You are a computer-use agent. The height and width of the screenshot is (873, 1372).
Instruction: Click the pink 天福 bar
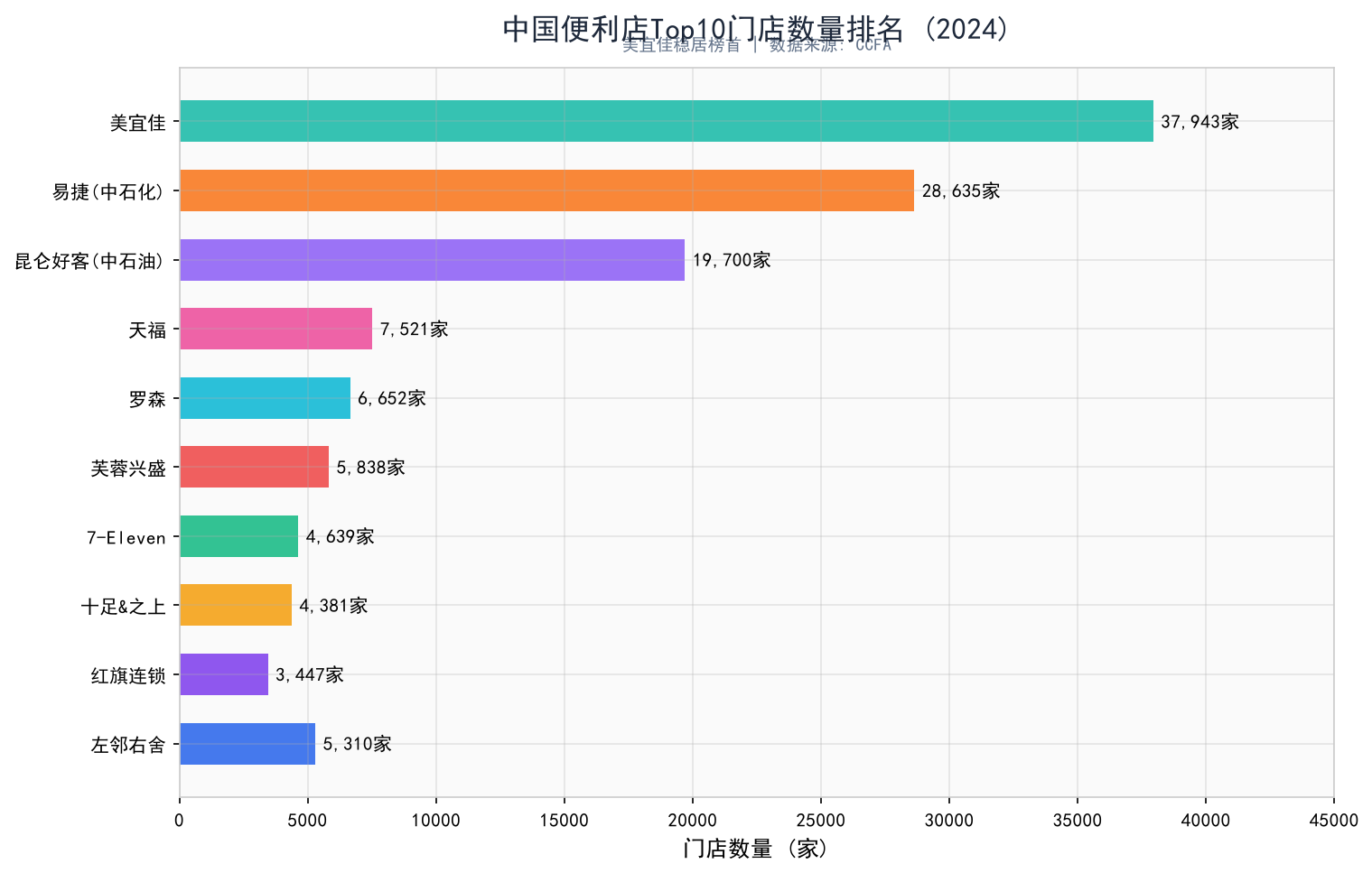pyautogui.click(x=275, y=329)
